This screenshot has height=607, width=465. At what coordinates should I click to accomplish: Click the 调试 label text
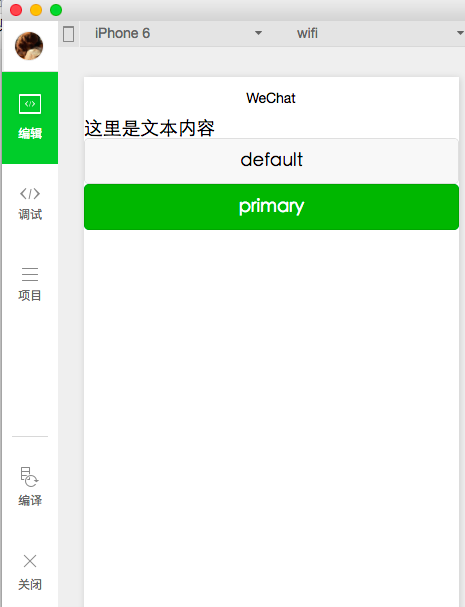coord(30,214)
